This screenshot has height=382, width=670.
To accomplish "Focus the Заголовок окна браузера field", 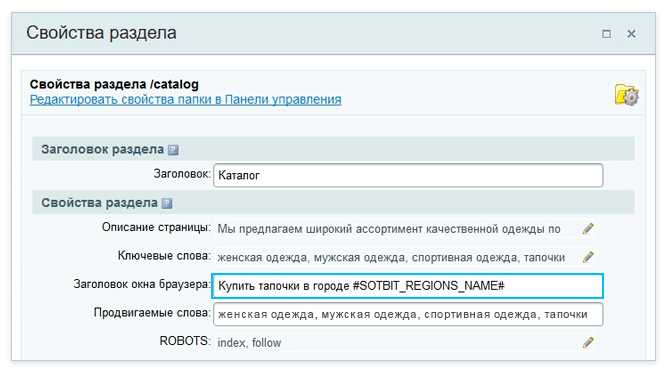I will point(408,286).
